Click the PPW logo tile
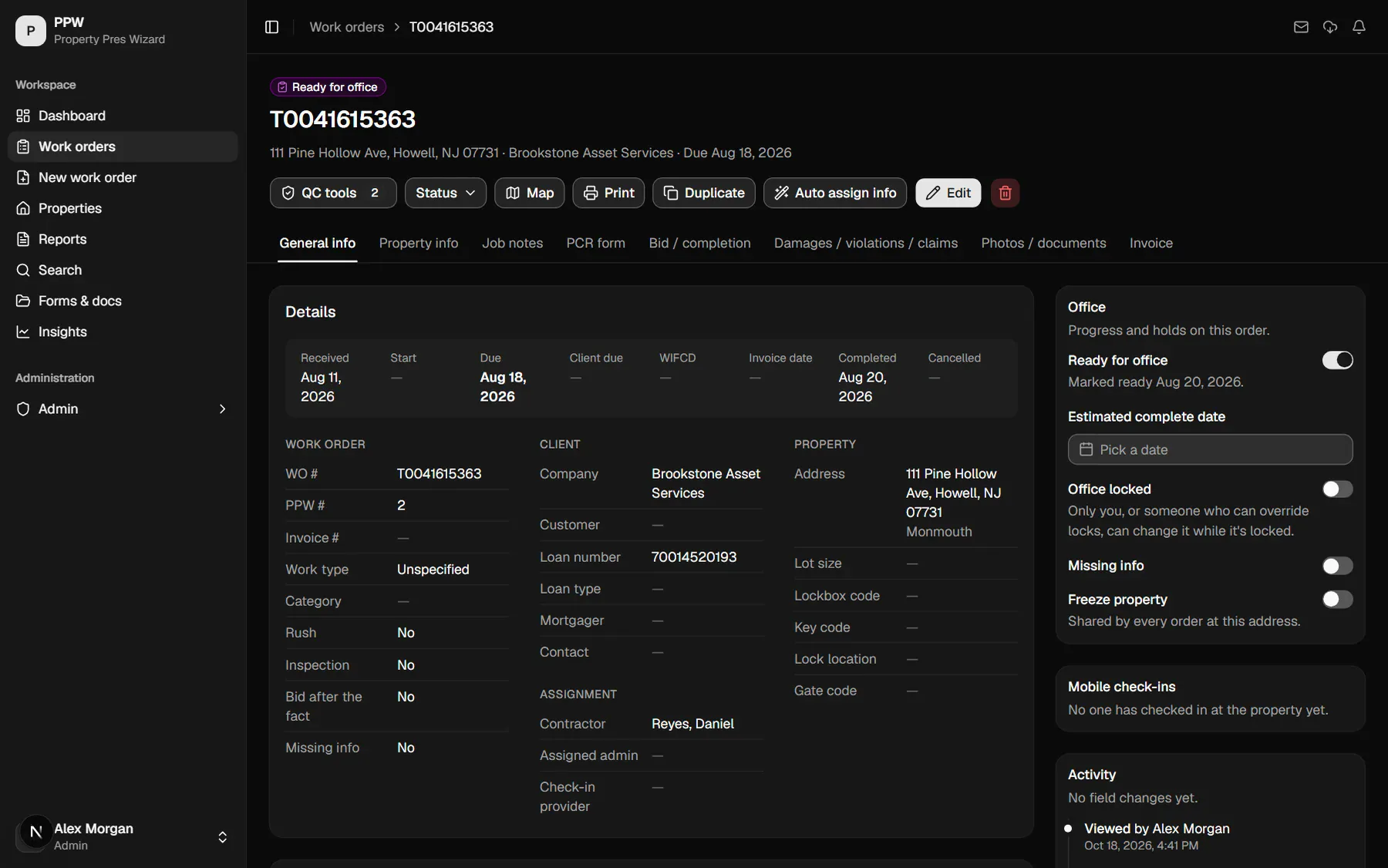The image size is (1388, 868). pos(31,31)
